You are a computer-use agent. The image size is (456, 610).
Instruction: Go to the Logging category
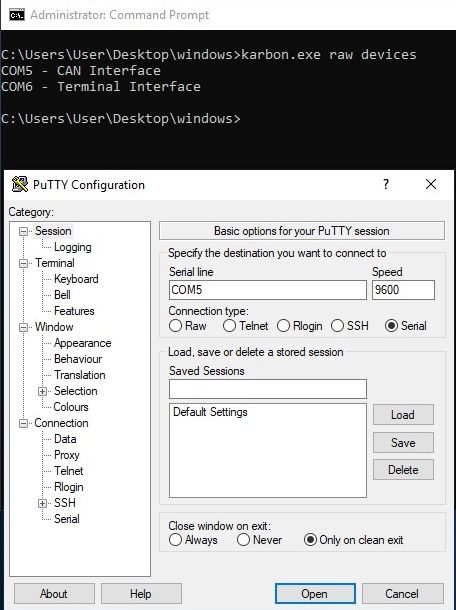pos(73,247)
